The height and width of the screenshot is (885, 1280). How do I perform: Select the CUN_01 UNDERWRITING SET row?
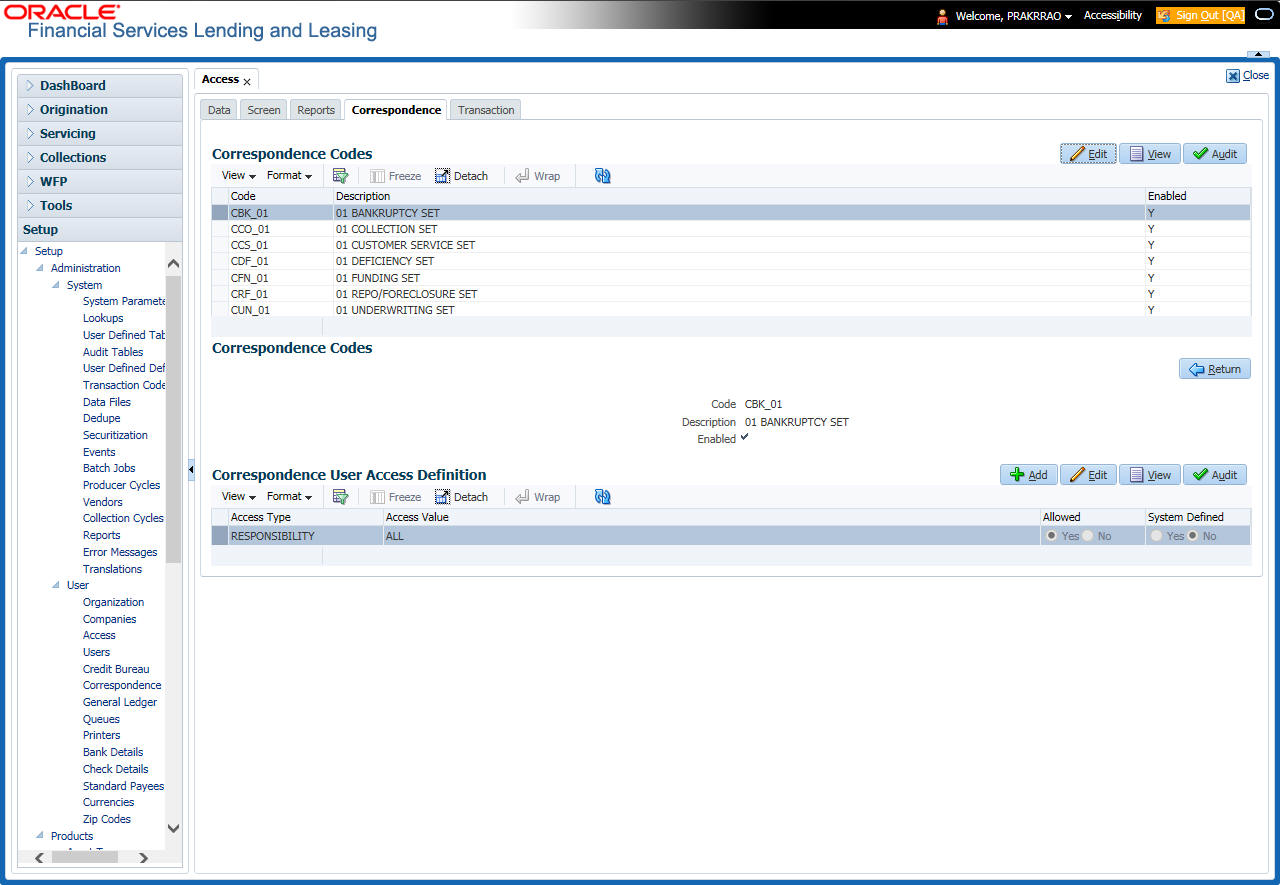click(x=731, y=310)
